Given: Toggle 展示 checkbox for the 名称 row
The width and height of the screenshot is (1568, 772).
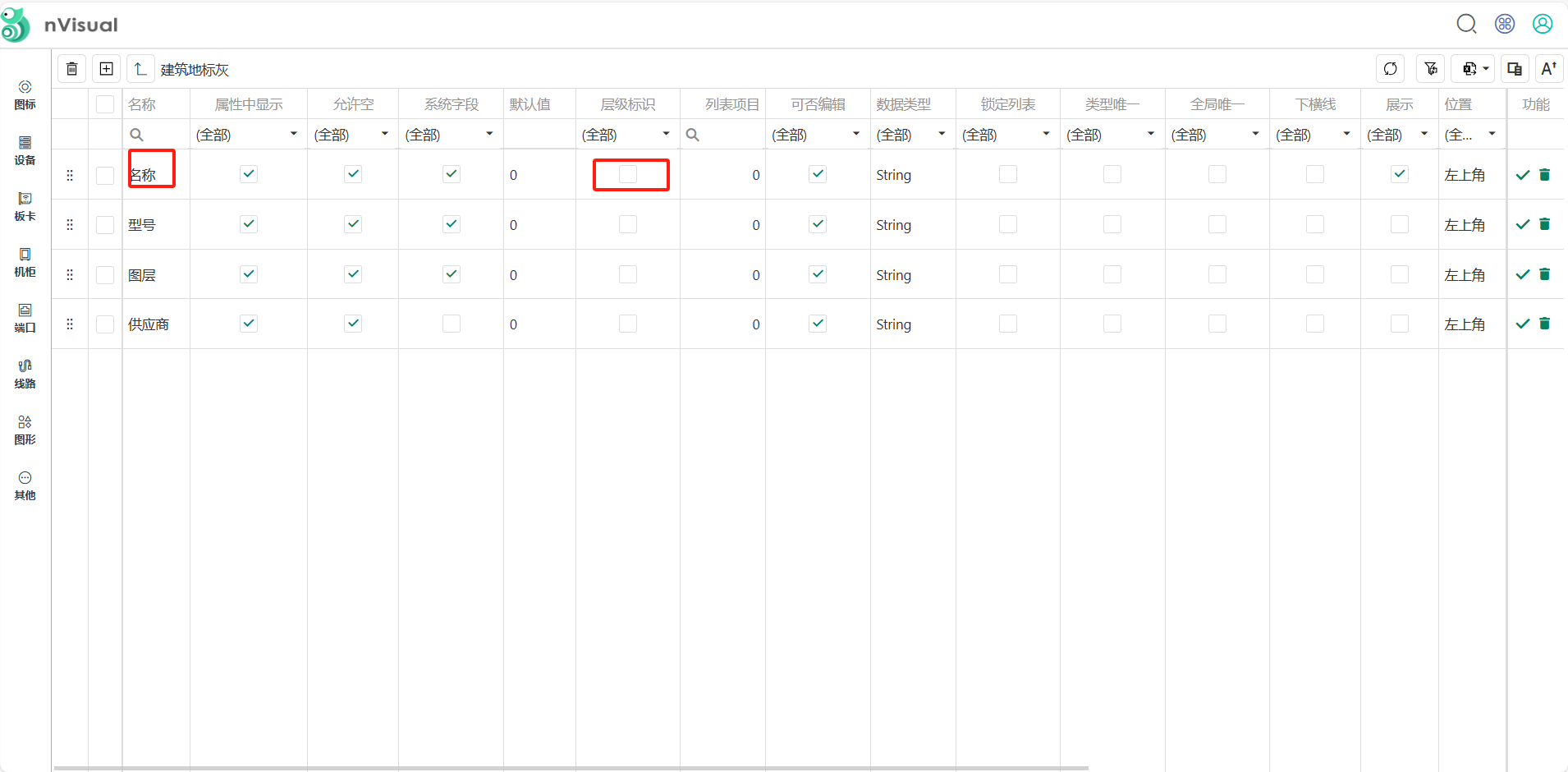Looking at the screenshot, I should [x=1400, y=174].
